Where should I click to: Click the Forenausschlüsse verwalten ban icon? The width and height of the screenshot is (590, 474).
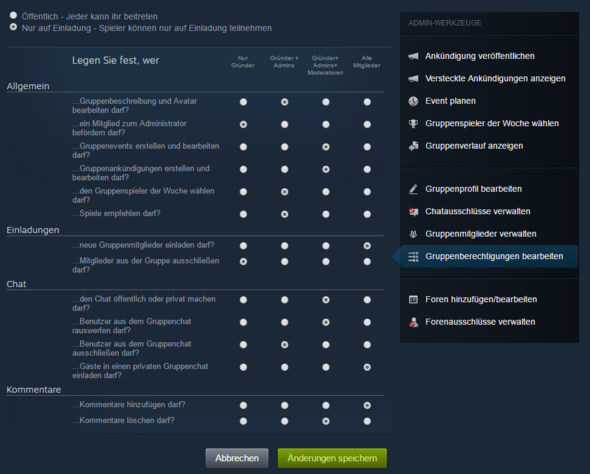coord(413,322)
